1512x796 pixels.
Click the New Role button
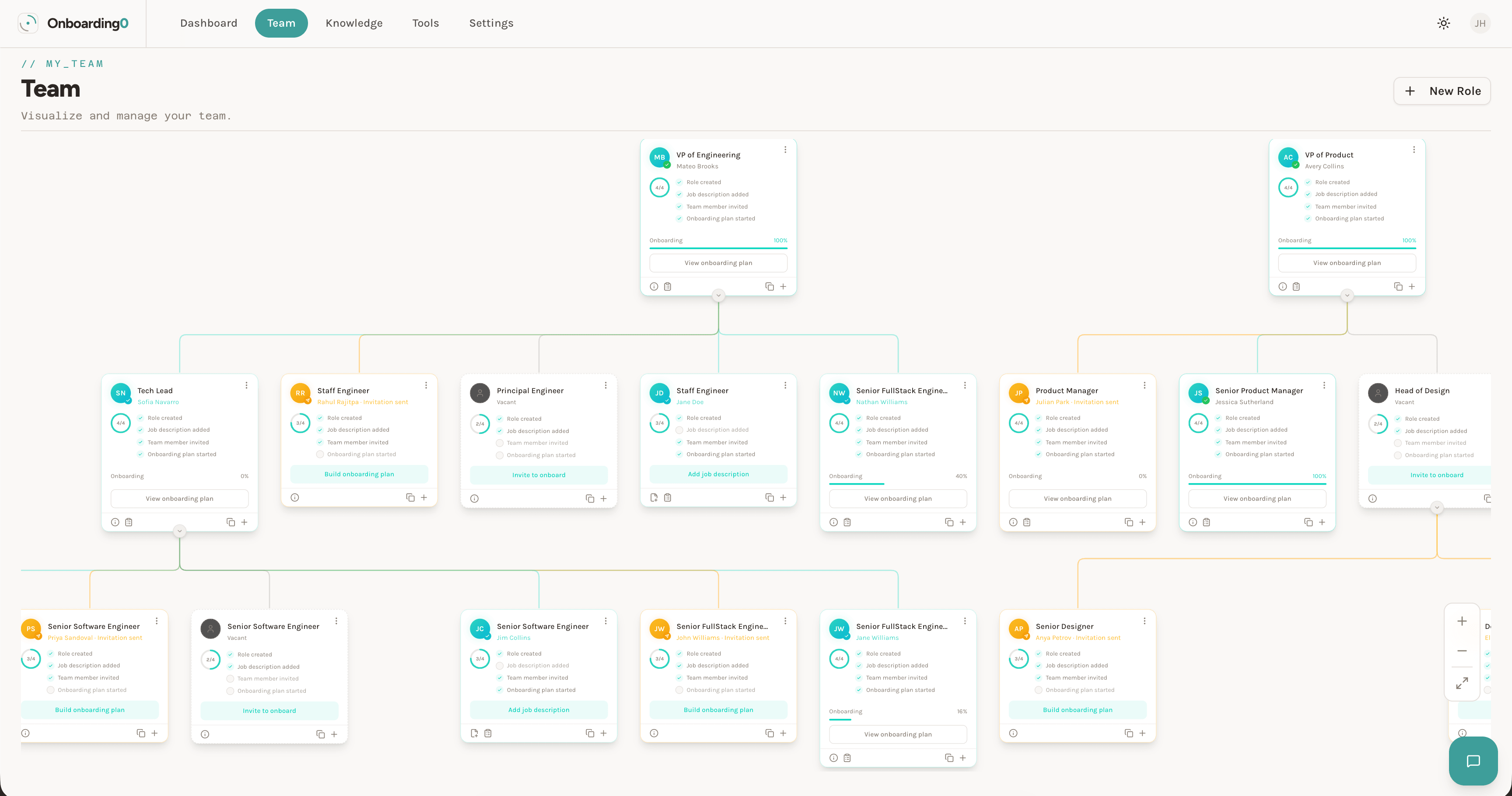pyautogui.click(x=1442, y=91)
